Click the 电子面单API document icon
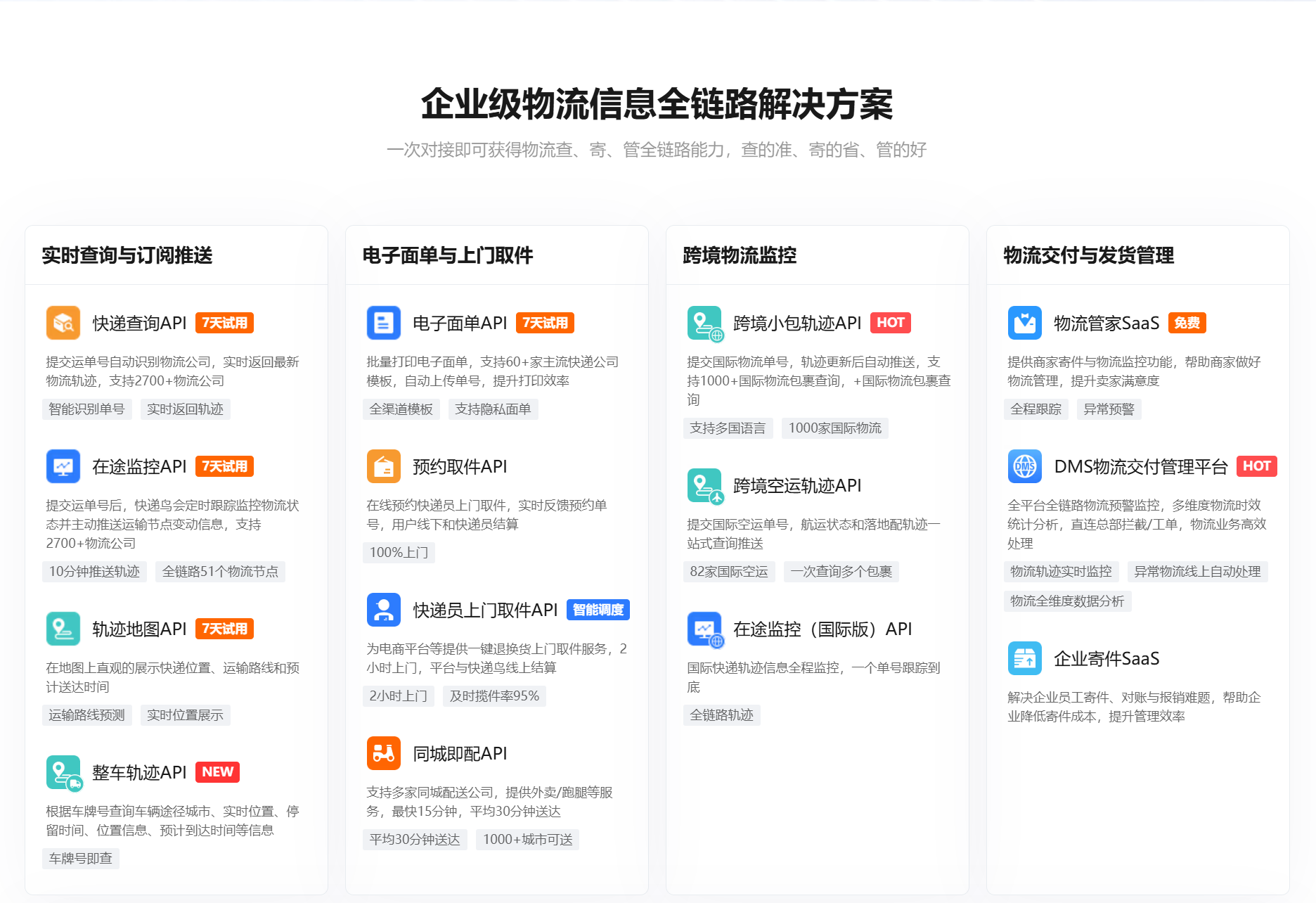Viewport: 1316px width, 903px height. click(384, 323)
